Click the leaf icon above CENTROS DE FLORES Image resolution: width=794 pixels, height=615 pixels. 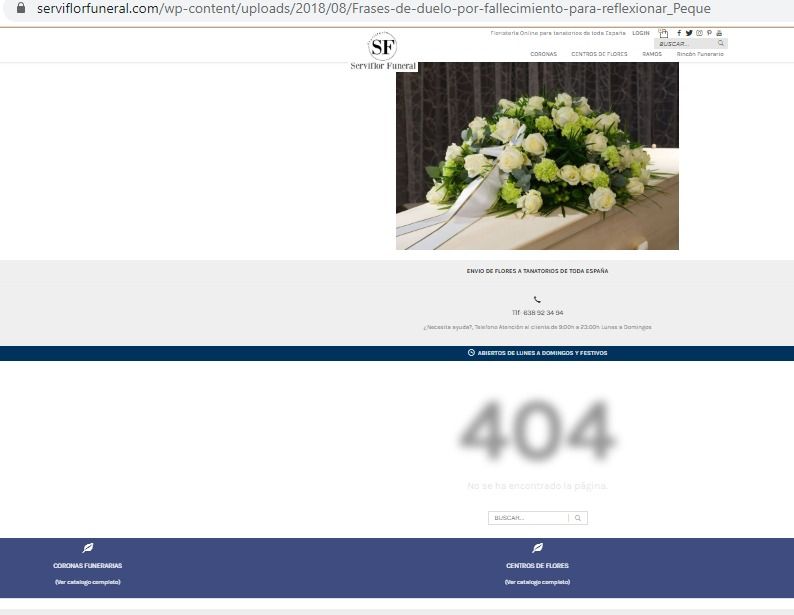537,548
